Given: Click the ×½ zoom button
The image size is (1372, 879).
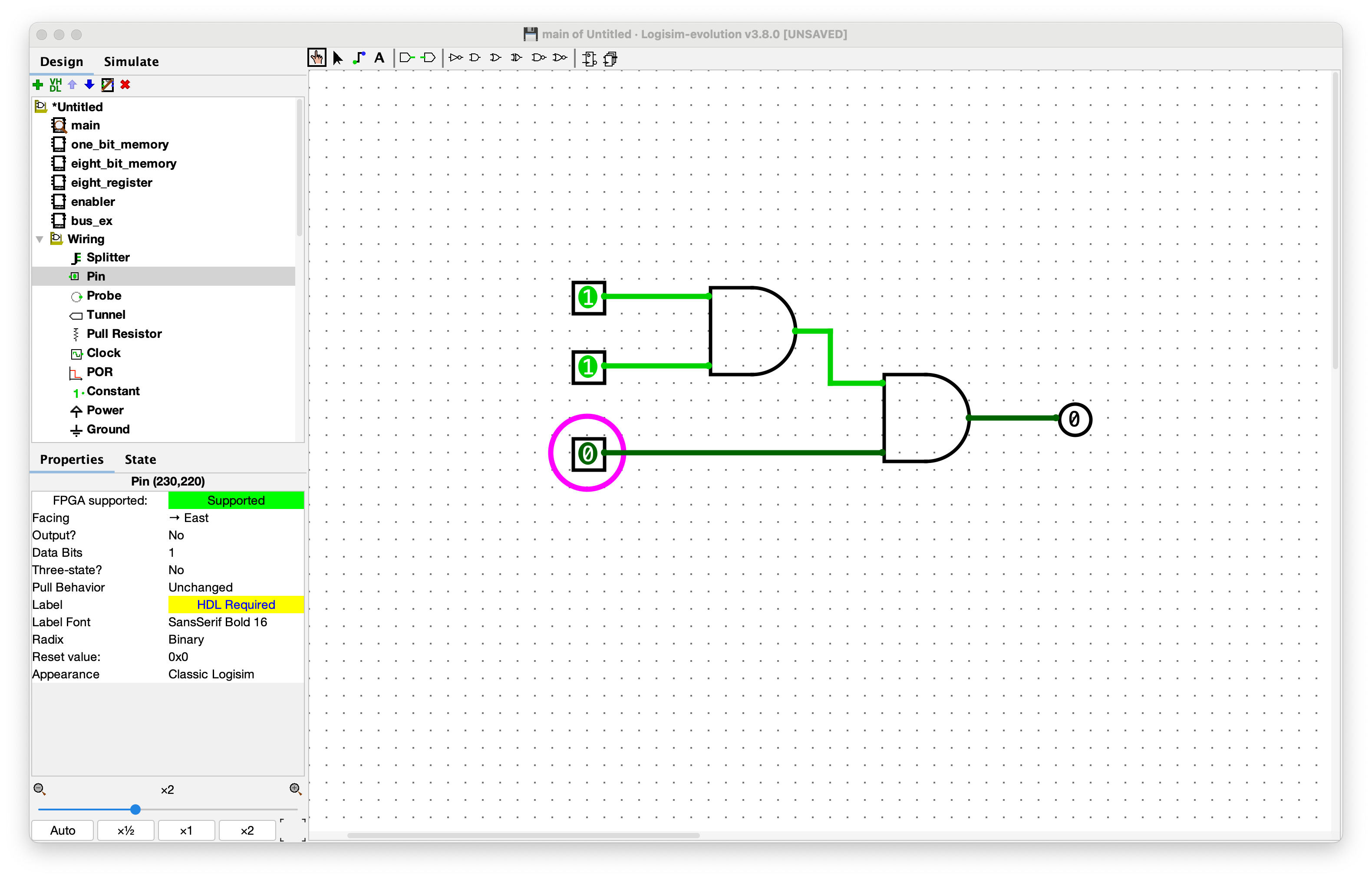Looking at the screenshot, I should tap(126, 830).
